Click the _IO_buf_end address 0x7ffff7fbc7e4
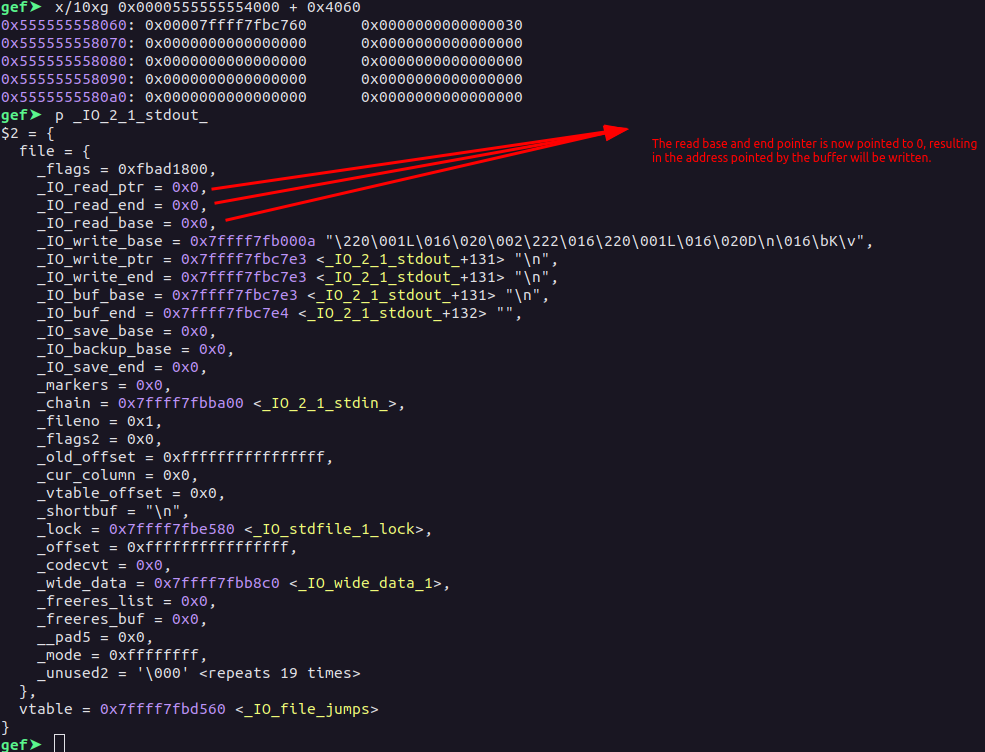The height and width of the screenshot is (752, 985). click(x=226, y=313)
